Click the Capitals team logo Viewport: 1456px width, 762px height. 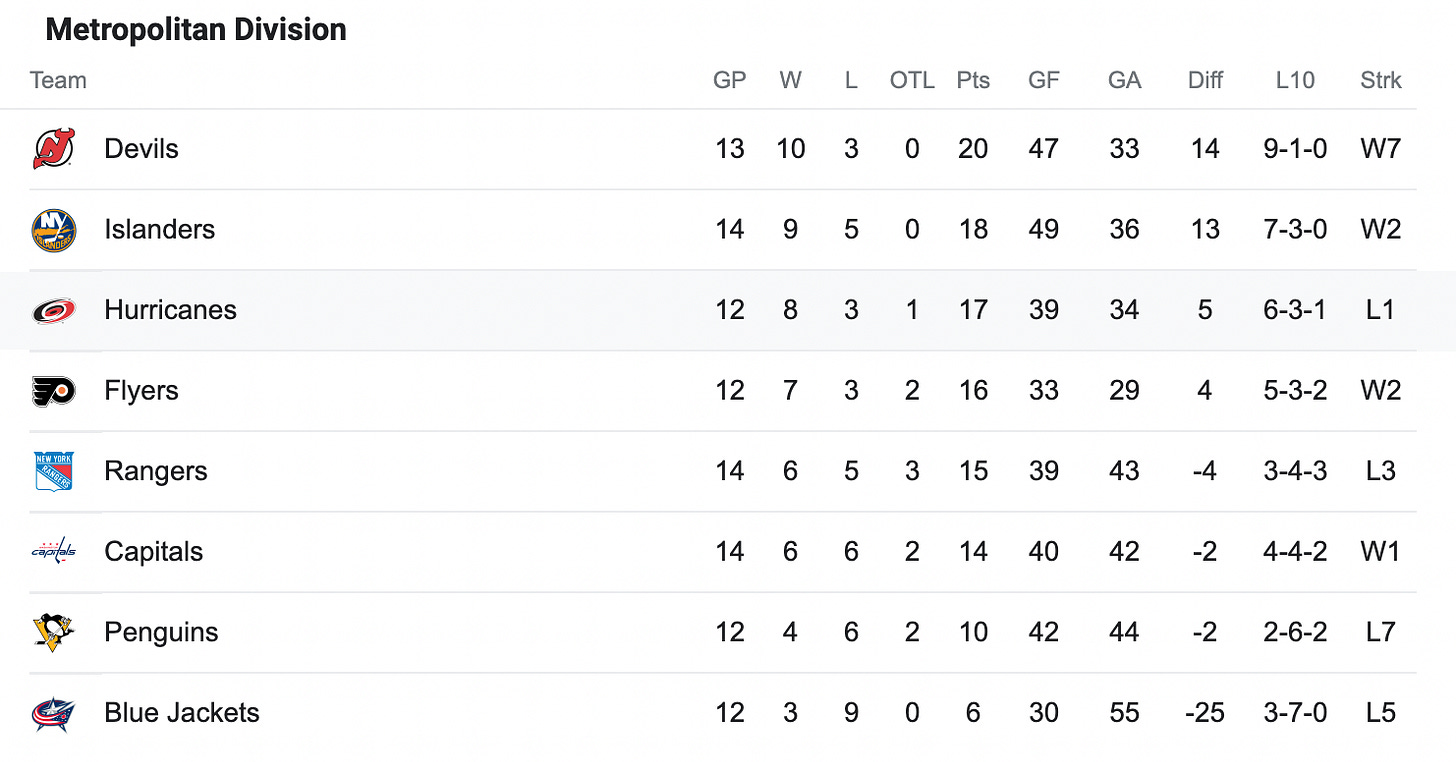coord(53,552)
